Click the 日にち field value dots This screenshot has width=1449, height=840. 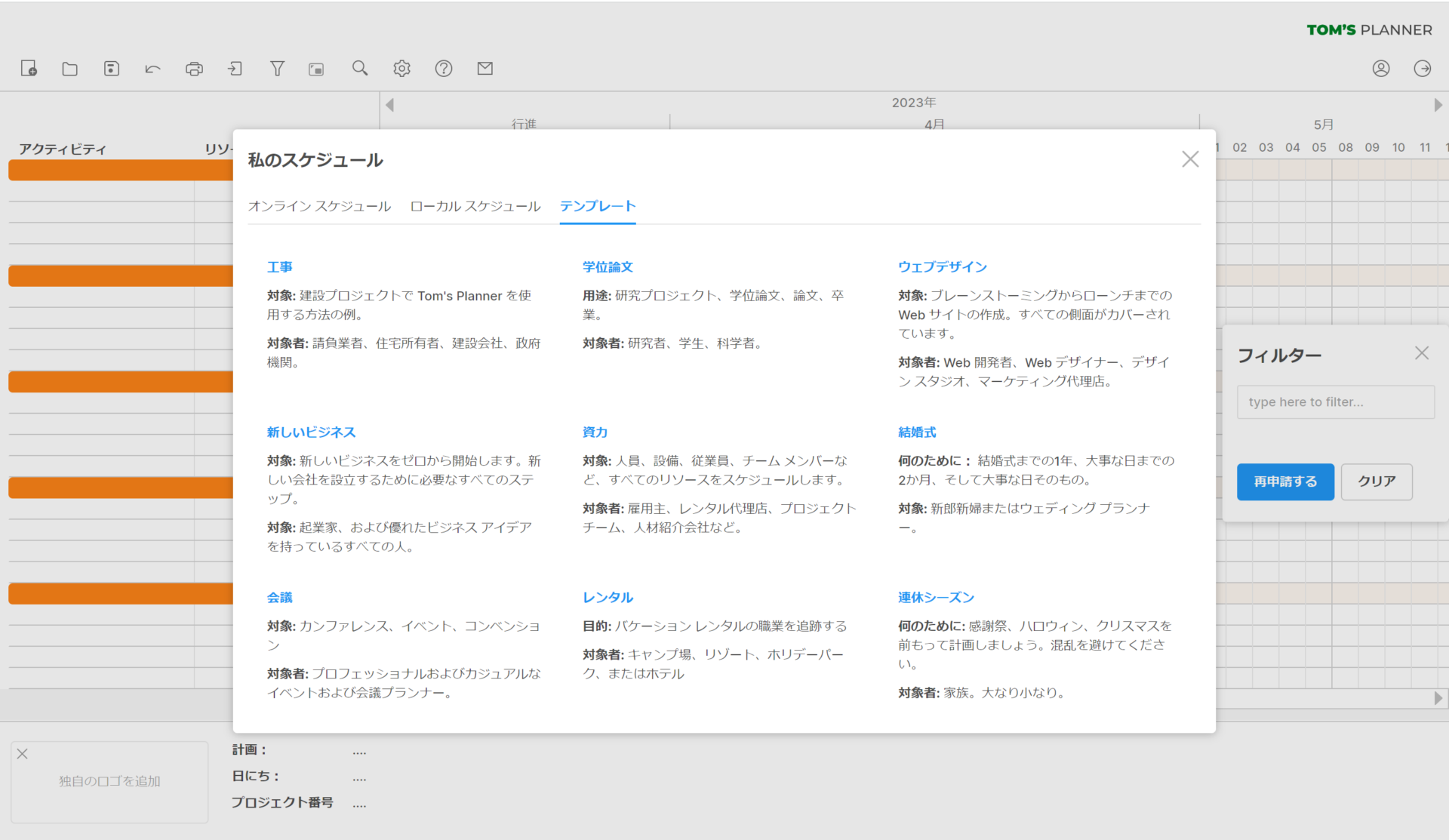coord(359,778)
